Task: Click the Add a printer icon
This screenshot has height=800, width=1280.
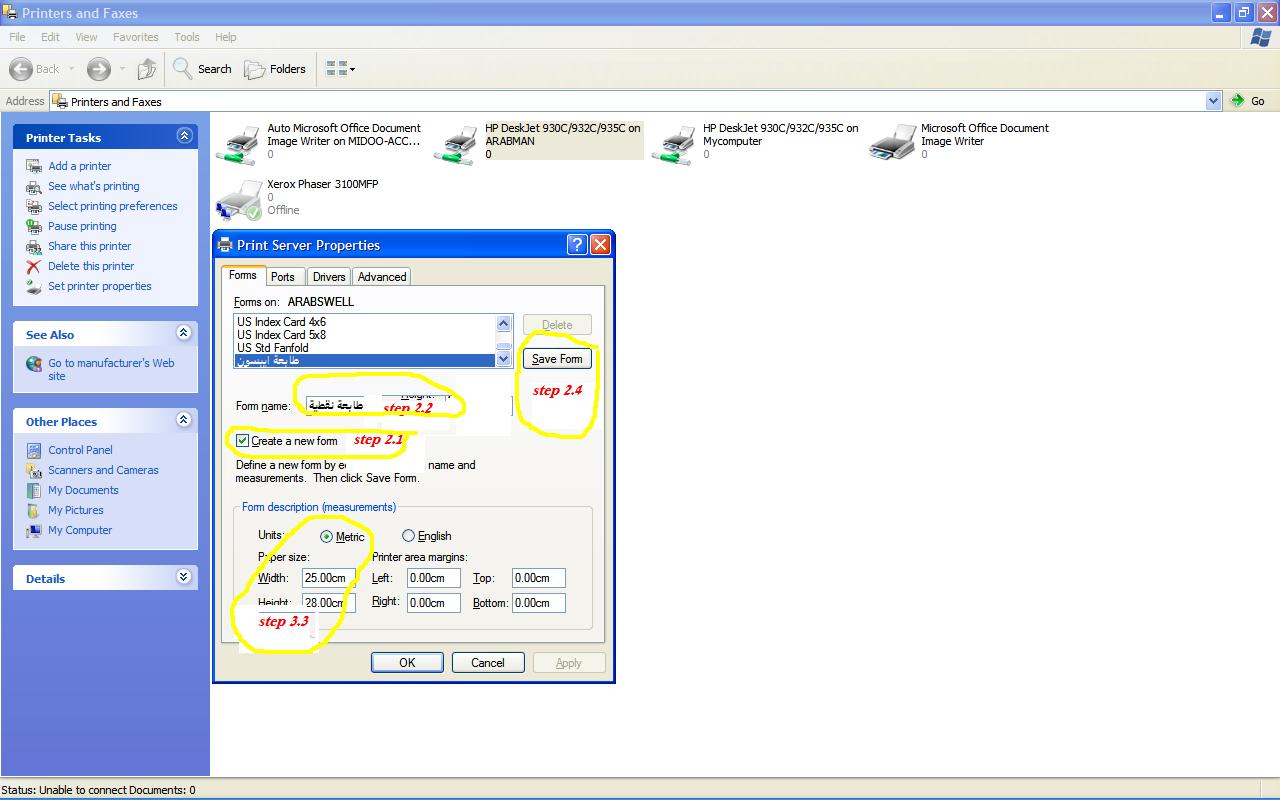Action: tap(34, 166)
